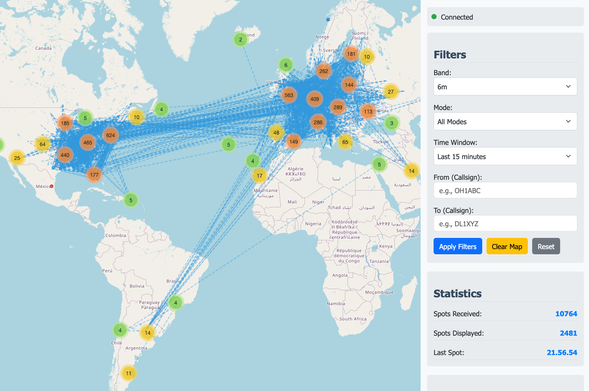Change the Time Window dropdown selection

pos(505,157)
